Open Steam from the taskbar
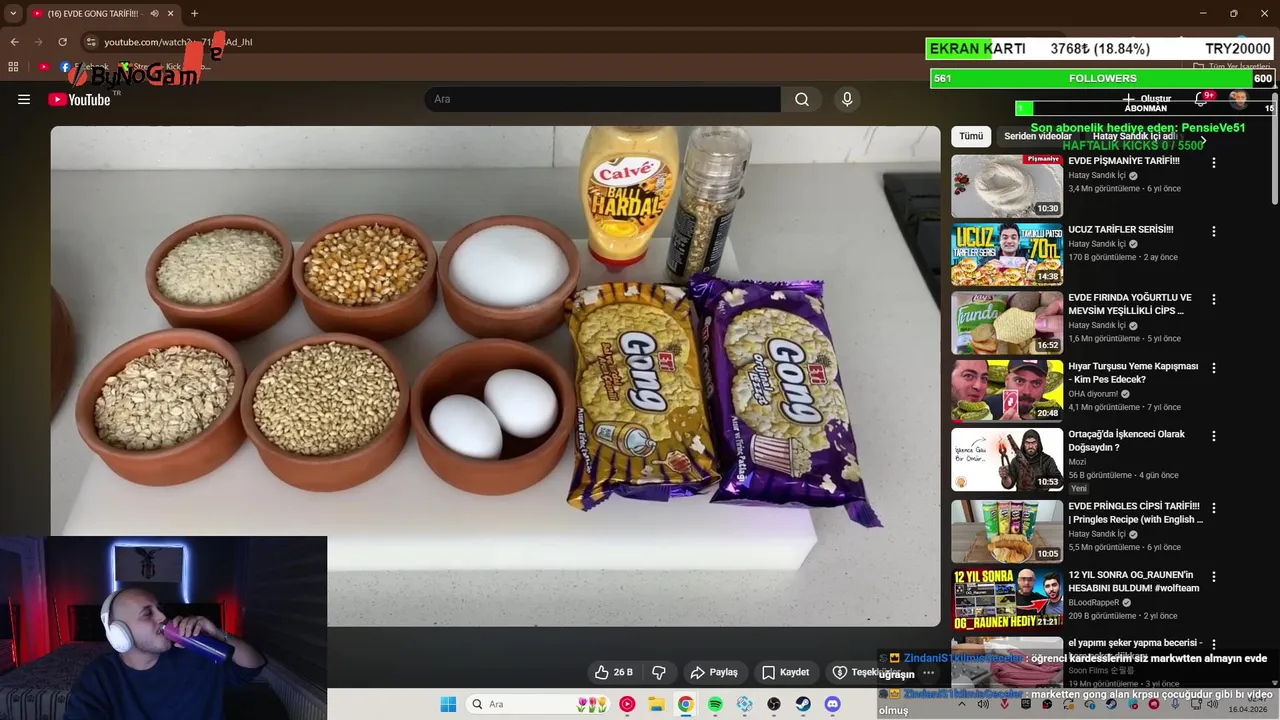Screen dimensions: 1280x720 pos(803,704)
